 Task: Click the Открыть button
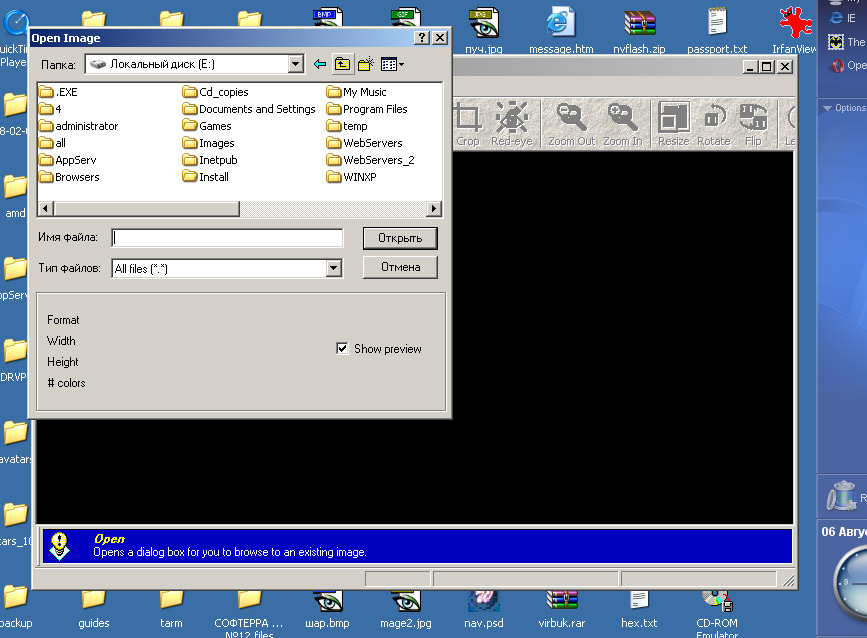400,238
